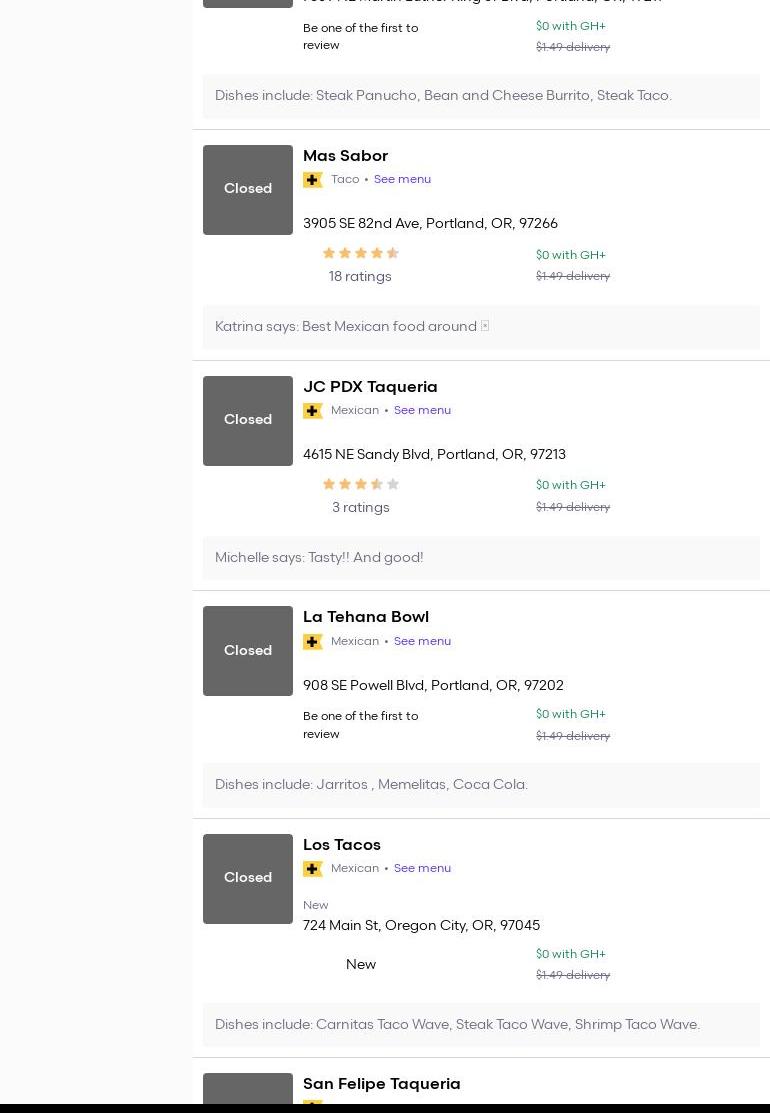The height and width of the screenshot is (1113, 770).
Task: Open the Mas Sabor restaurant title
Action: click(x=345, y=156)
